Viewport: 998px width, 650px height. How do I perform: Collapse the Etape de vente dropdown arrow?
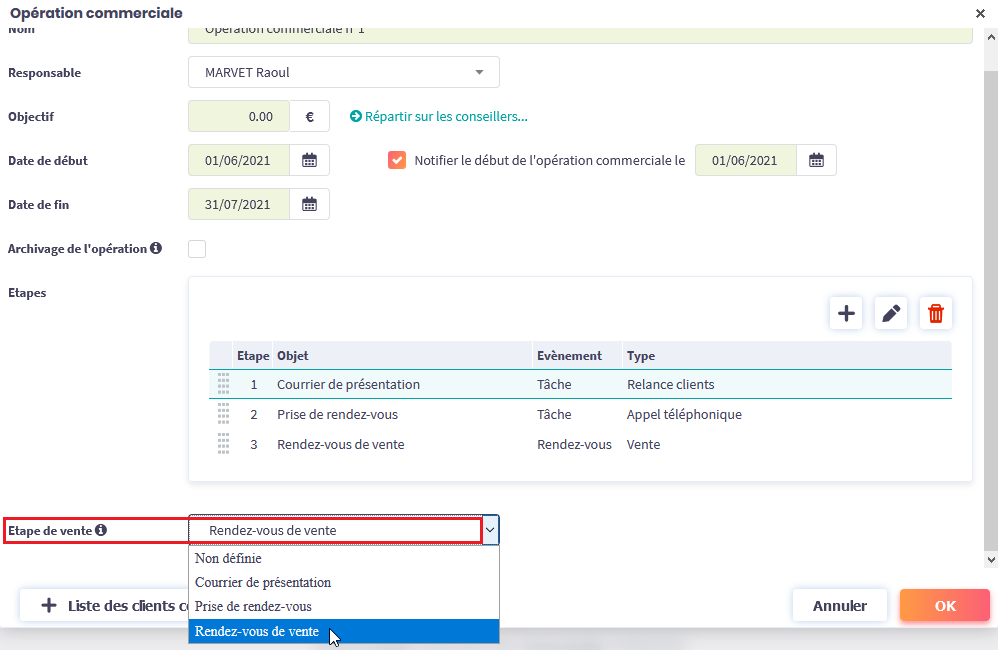point(490,530)
